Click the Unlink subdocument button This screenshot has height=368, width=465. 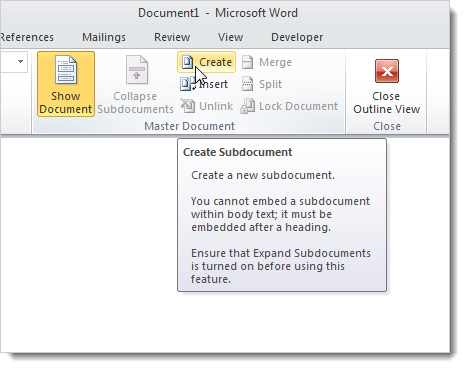point(207,106)
